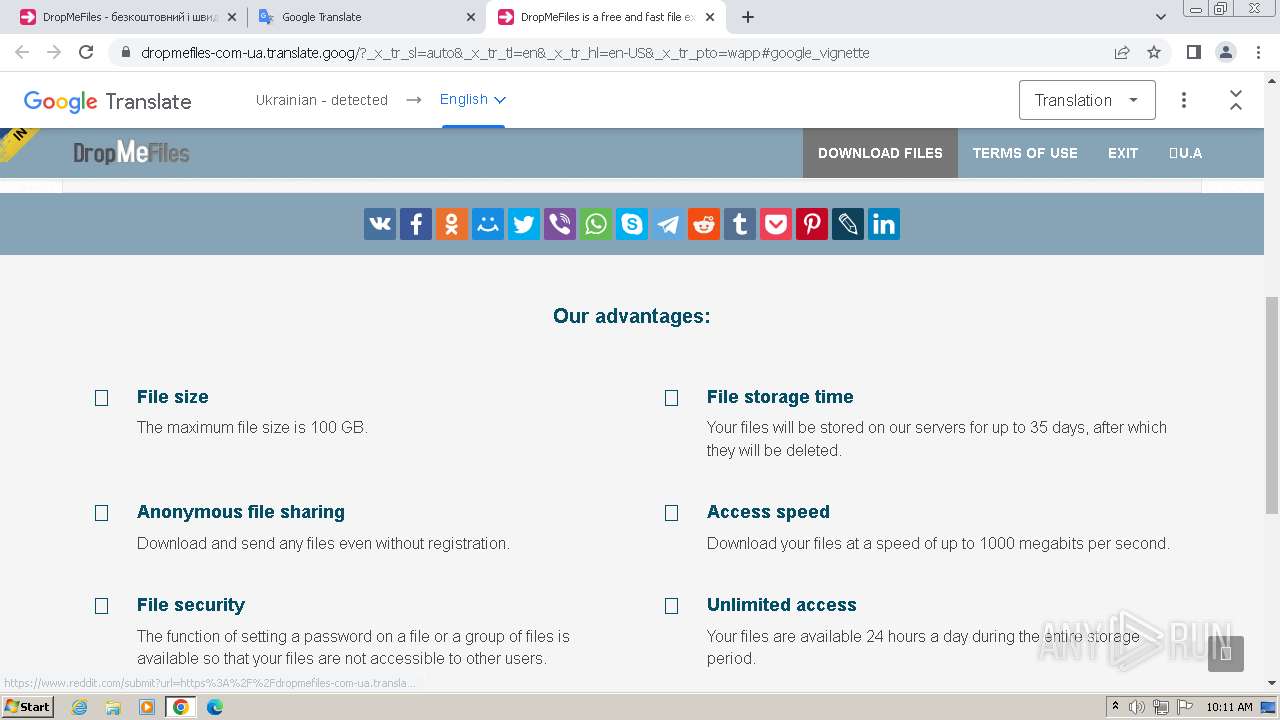This screenshot has height=720, width=1280.
Task: Share page on Pinterest
Action: (812, 224)
